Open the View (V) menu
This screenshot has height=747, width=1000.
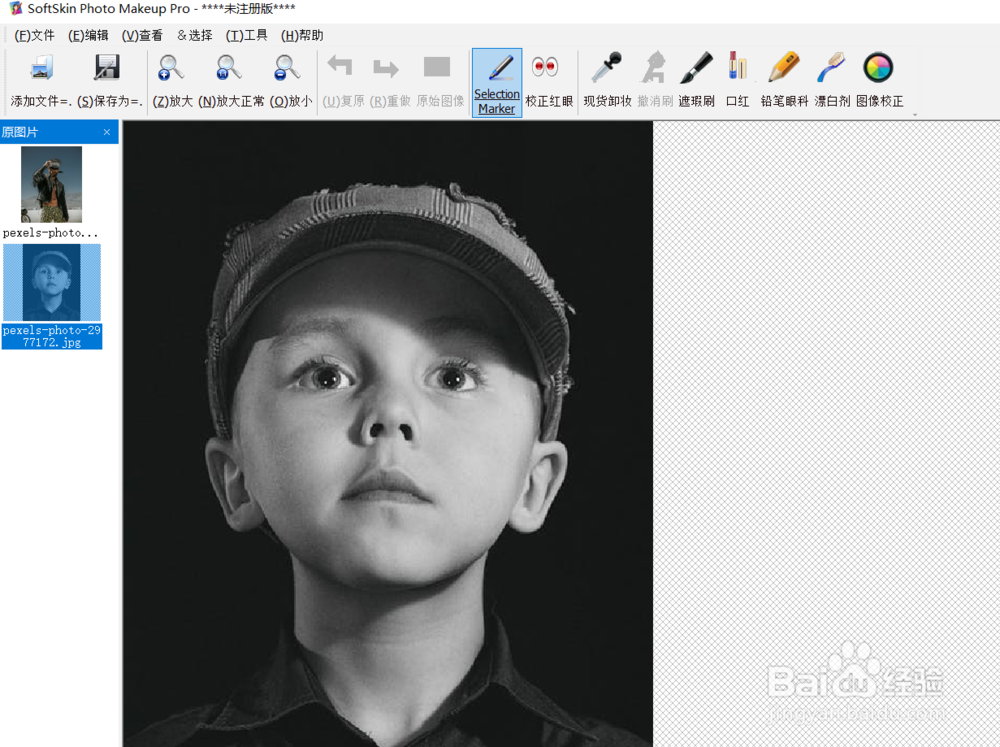142,36
